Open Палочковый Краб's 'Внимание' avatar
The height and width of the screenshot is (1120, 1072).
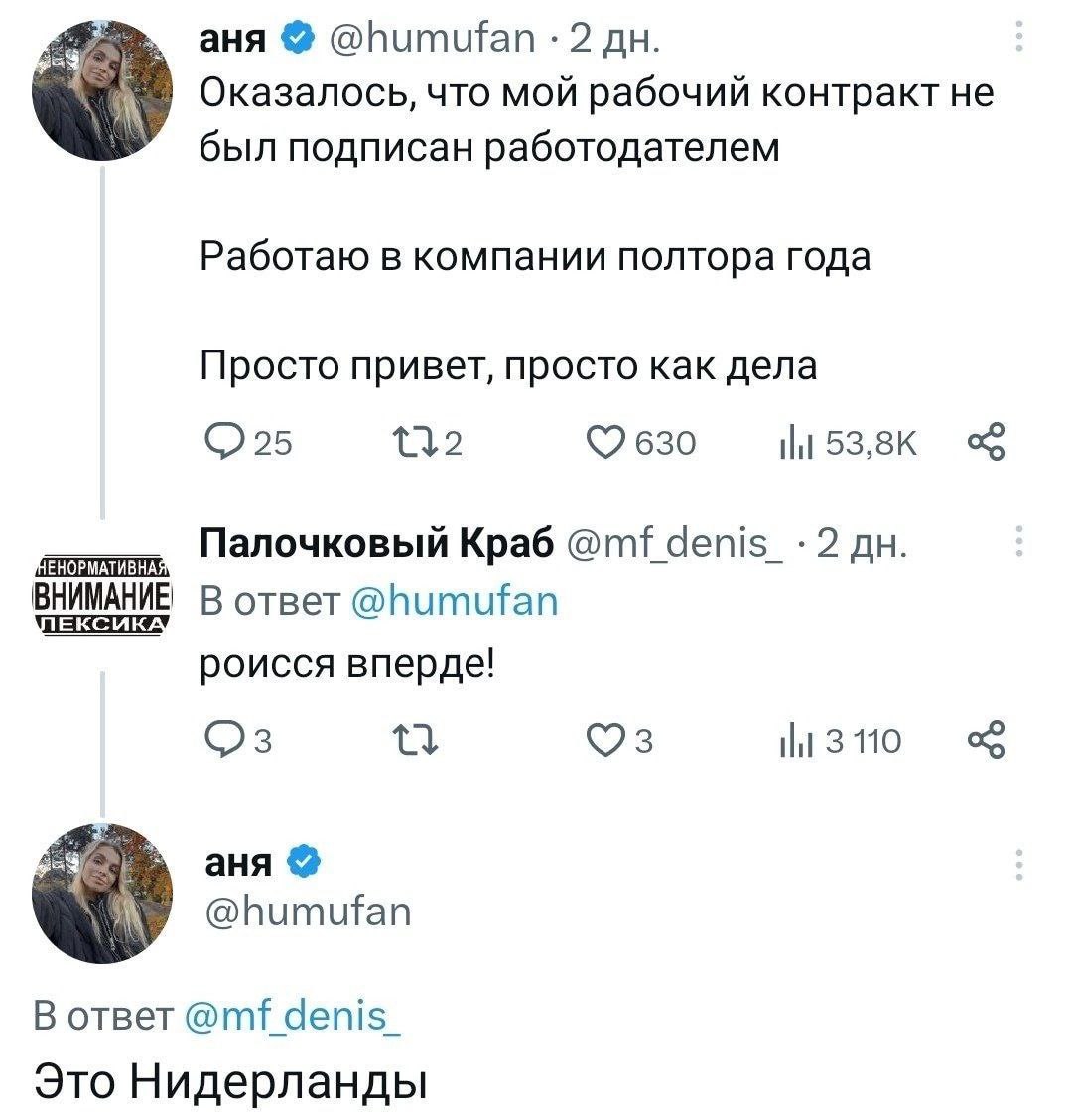coord(102,594)
